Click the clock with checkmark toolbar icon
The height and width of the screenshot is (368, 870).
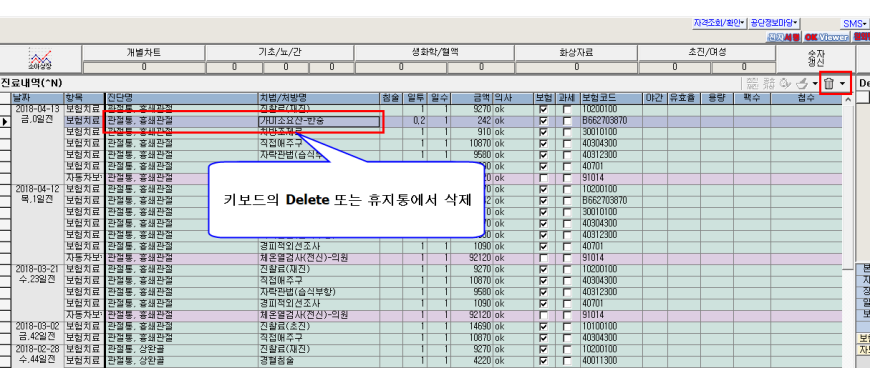(785, 84)
